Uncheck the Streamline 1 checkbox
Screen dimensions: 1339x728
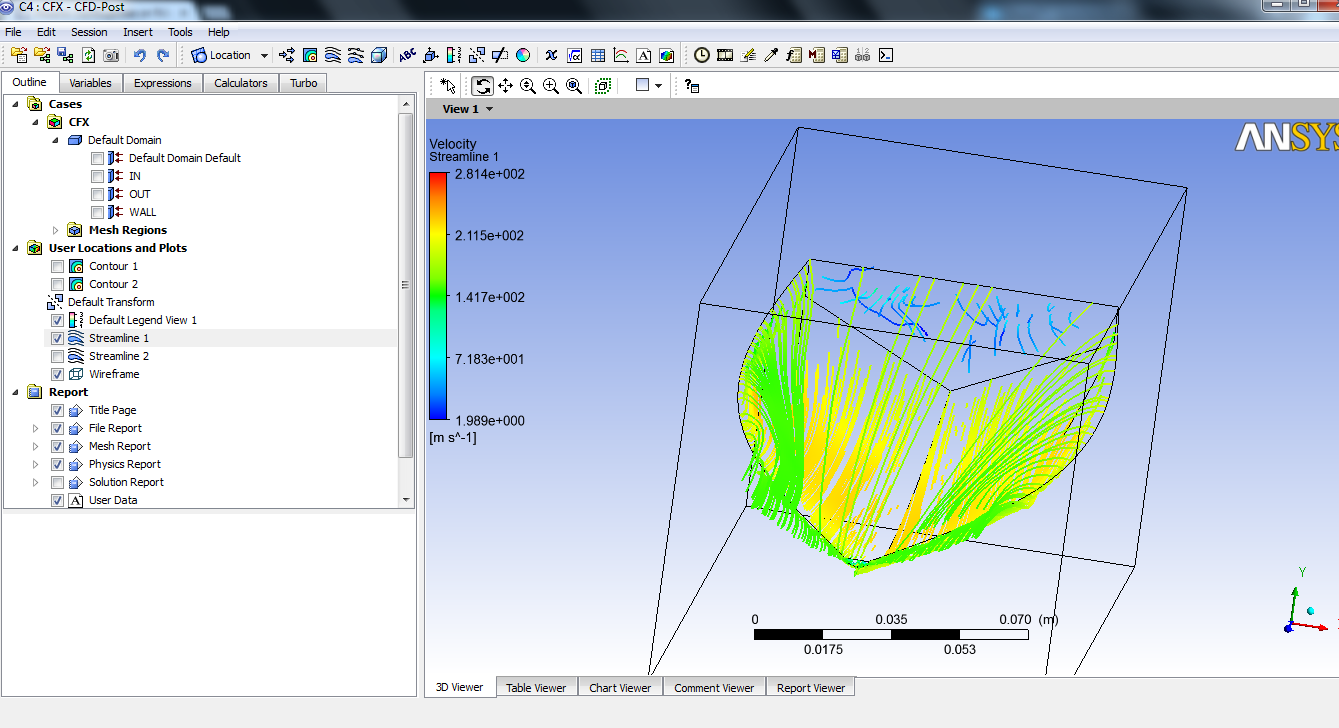tap(57, 338)
